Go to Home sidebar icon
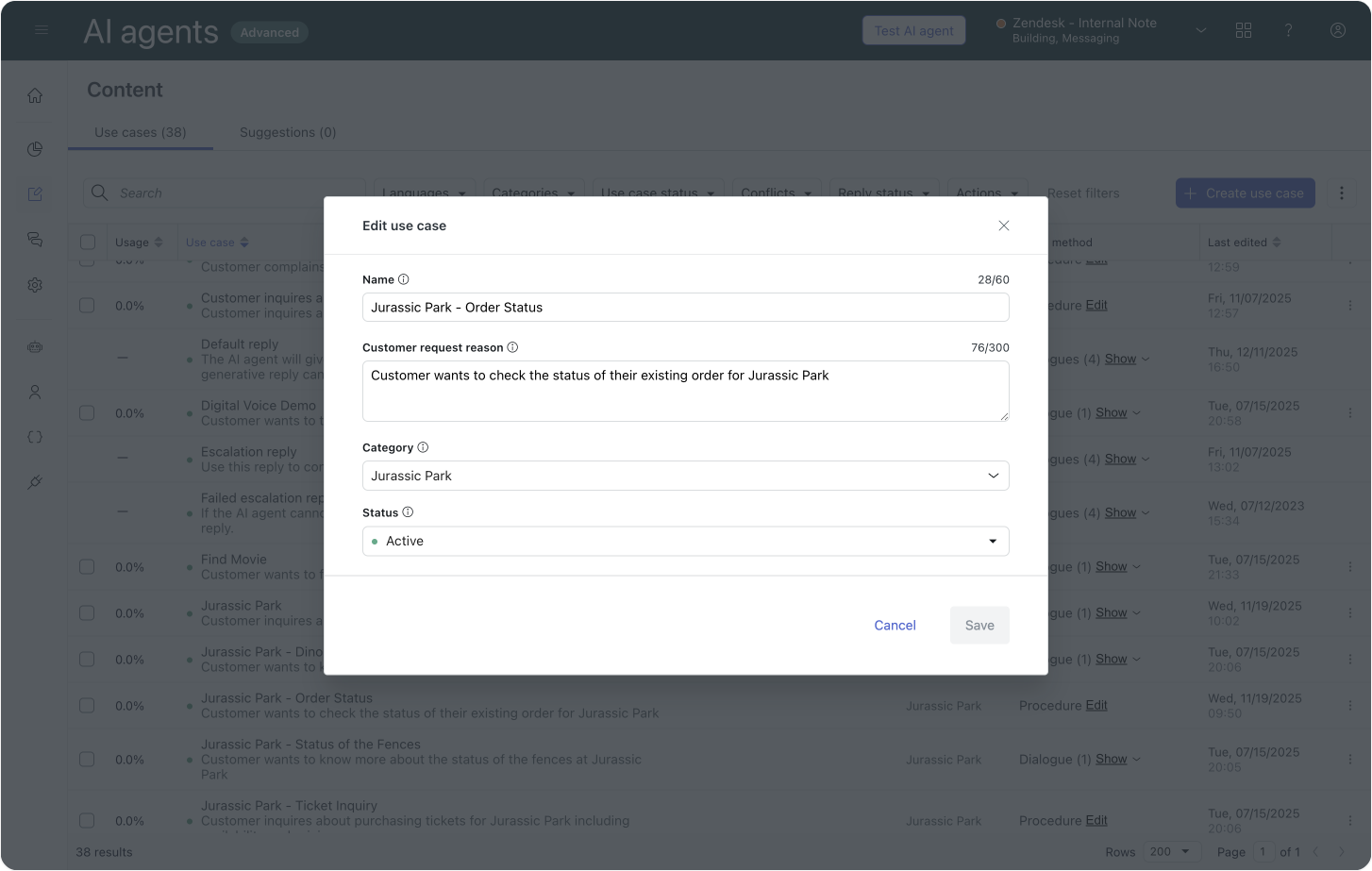Screen dimensions: 1372x871 pyautogui.click(x=35, y=95)
